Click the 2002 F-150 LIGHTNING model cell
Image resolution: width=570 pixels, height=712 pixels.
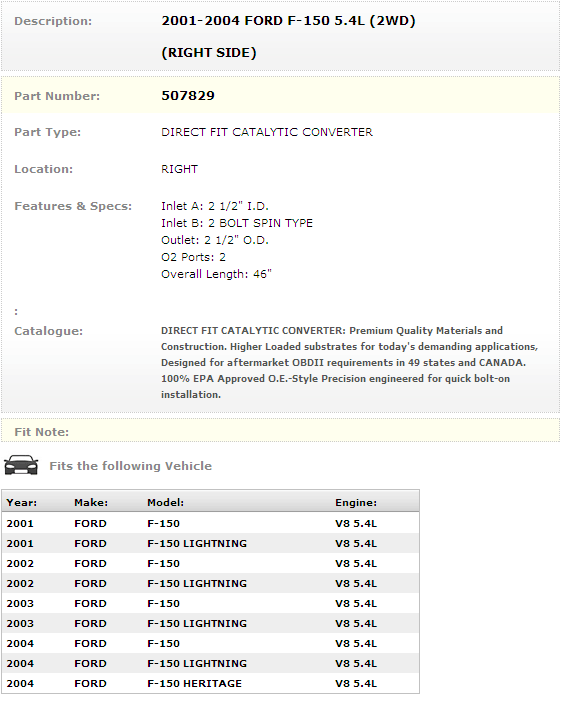[197, 583]
